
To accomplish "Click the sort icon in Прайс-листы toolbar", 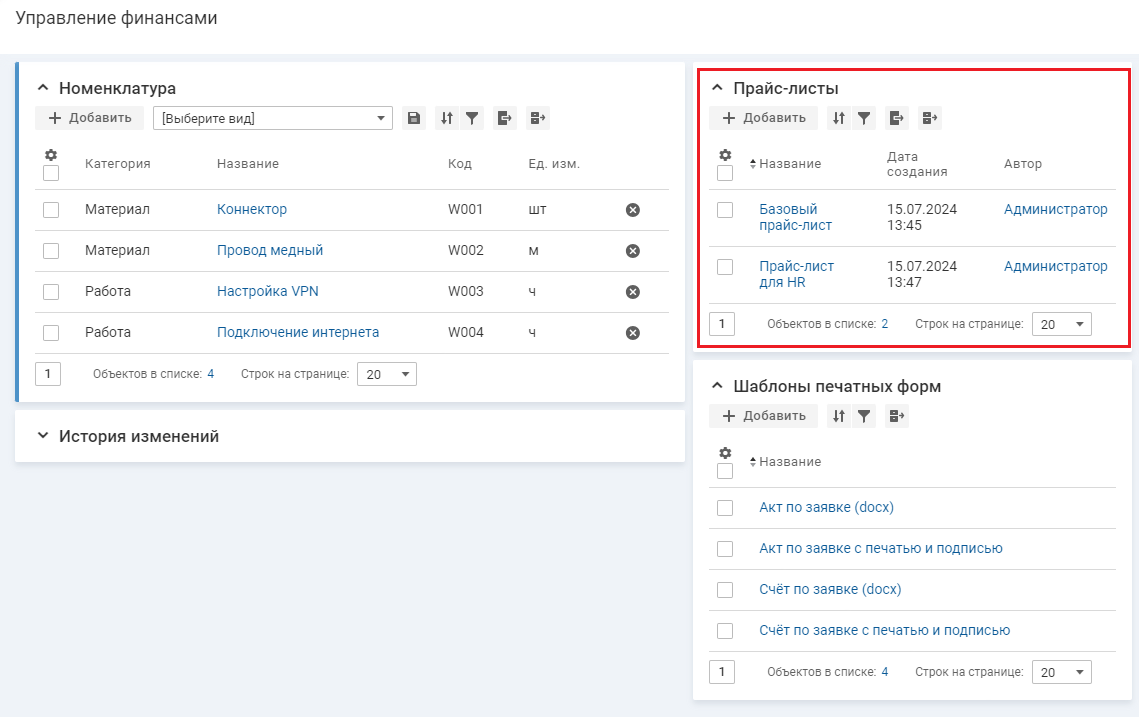I will 839,118.
